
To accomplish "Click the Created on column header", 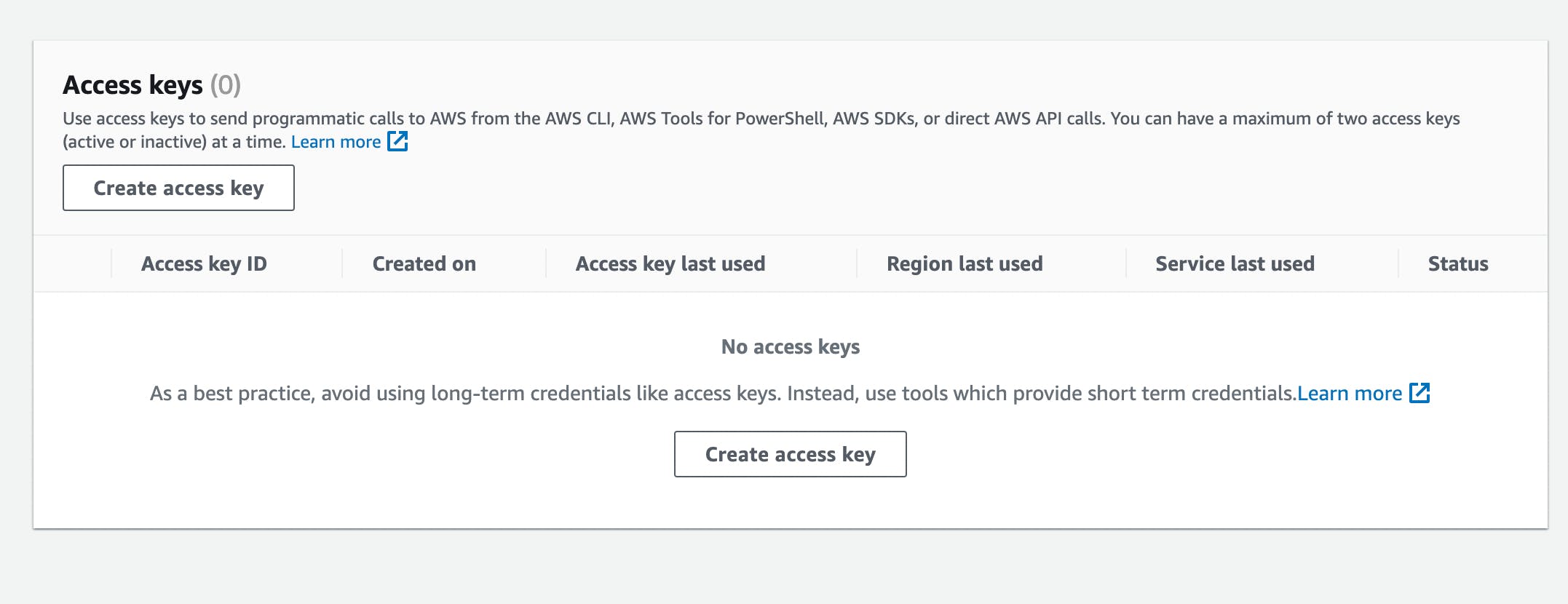I will (x=424, y=263).
